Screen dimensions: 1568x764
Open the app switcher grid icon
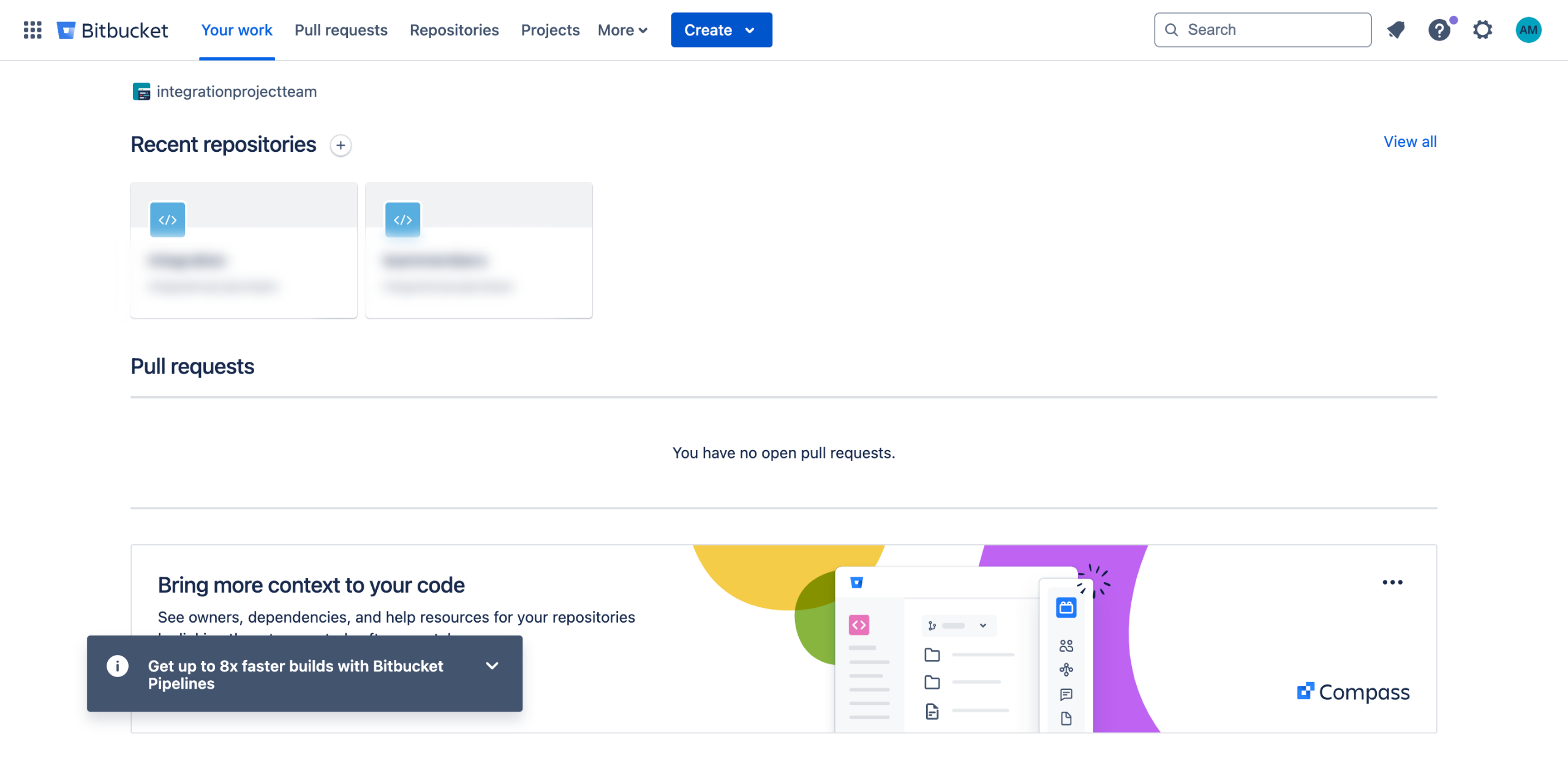[32, 29]
